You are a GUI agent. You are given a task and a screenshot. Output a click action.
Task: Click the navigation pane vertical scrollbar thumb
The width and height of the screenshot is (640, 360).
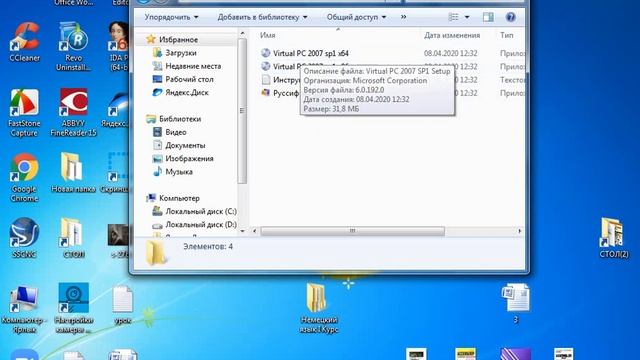click(x=242, y=110)
